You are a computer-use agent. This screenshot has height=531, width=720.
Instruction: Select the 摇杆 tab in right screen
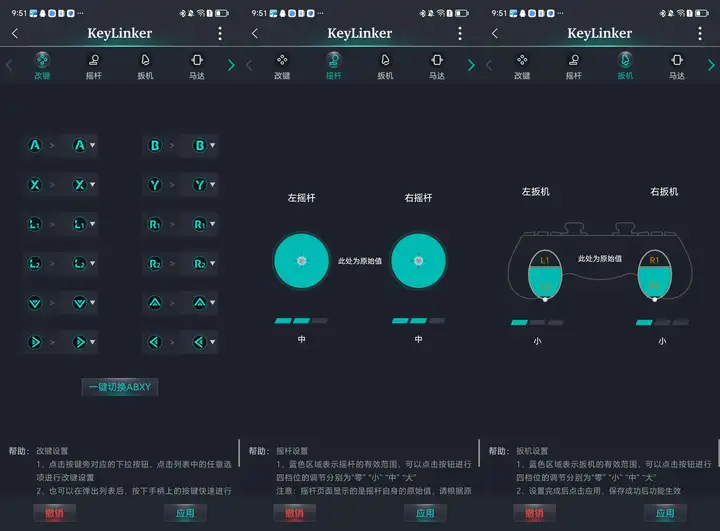click(x=574, y=66)
